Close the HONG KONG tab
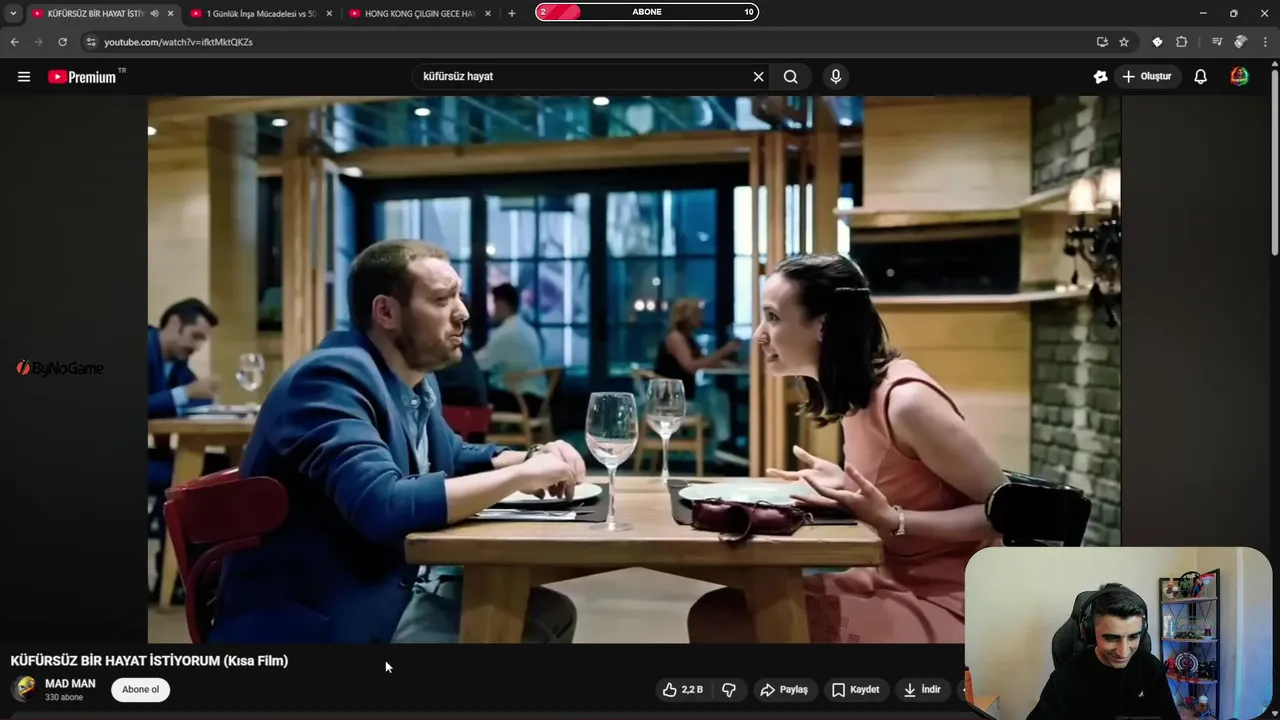 pos(488,13)
